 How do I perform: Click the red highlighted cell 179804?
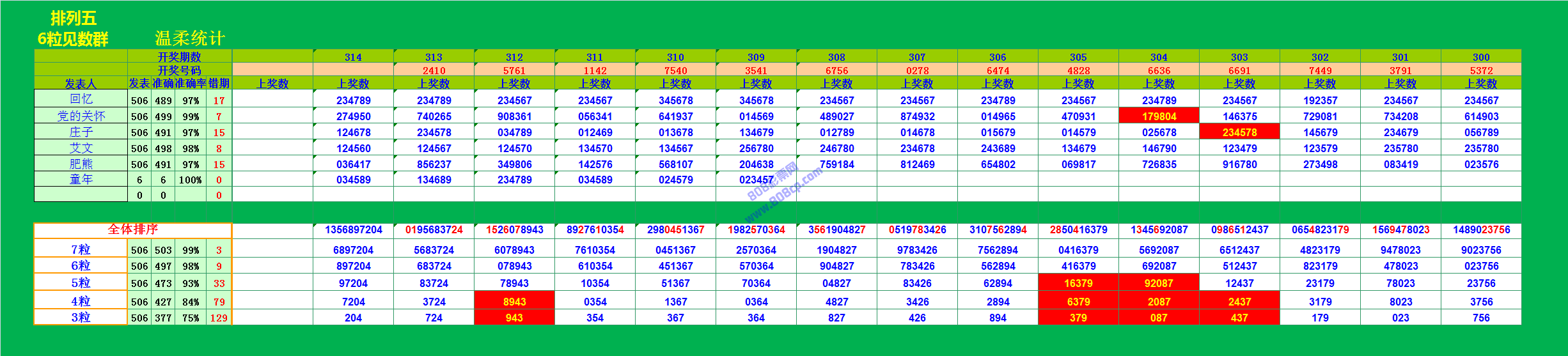(x=1159, y=116)
